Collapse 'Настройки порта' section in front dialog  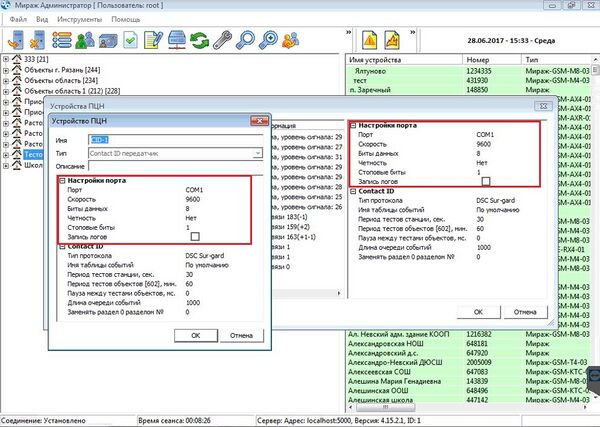click(61, 178)
